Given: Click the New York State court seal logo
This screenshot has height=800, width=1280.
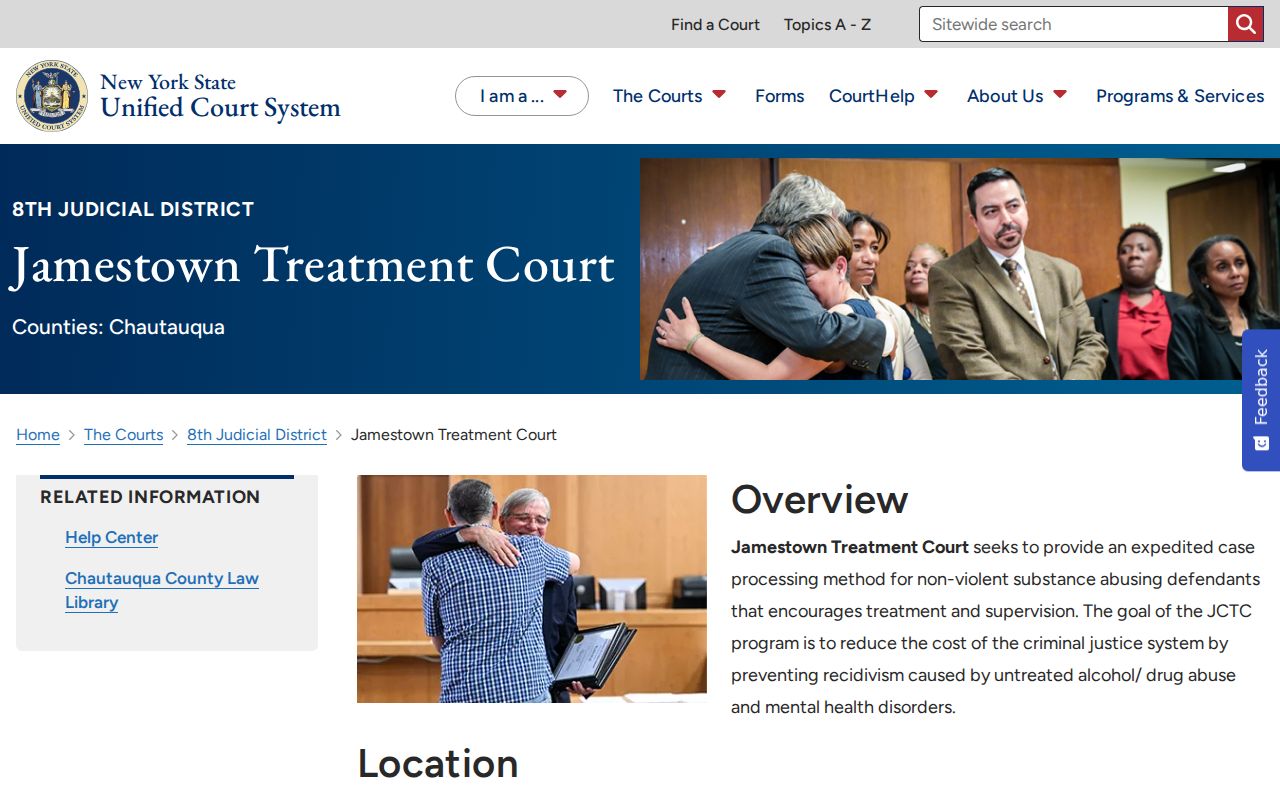Looking at the screenshot, I should [52, 96].
